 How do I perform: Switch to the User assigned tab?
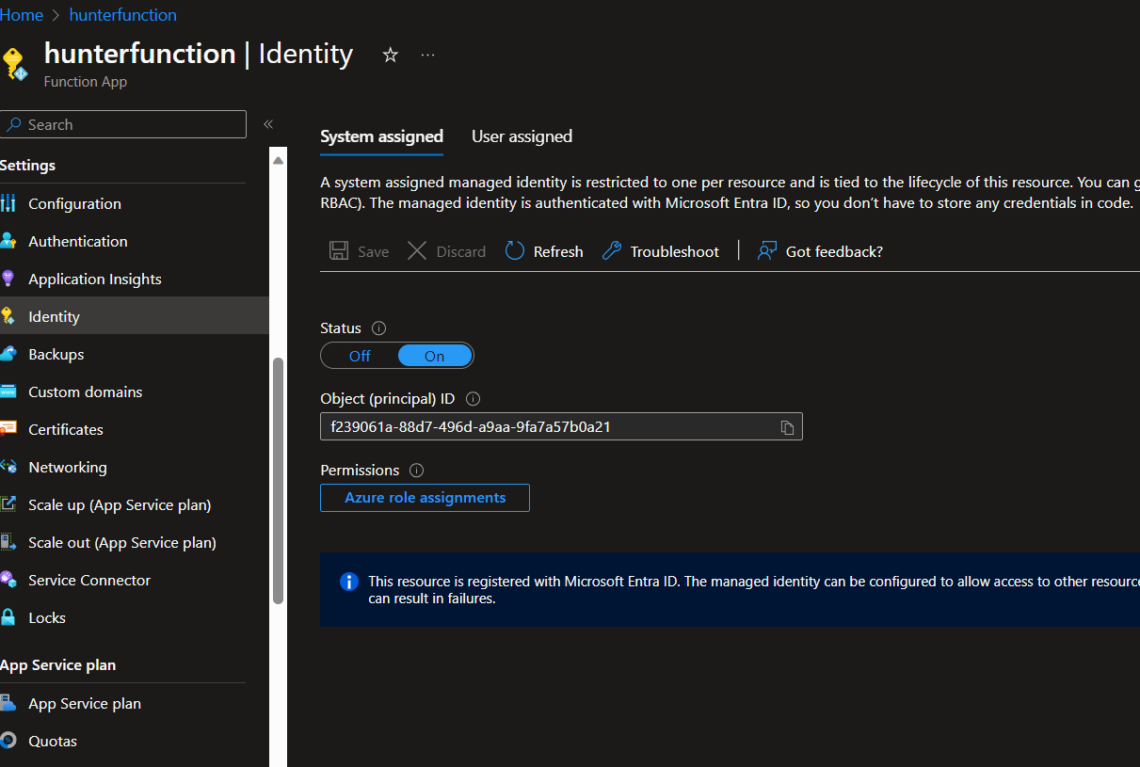pos(521,136)
